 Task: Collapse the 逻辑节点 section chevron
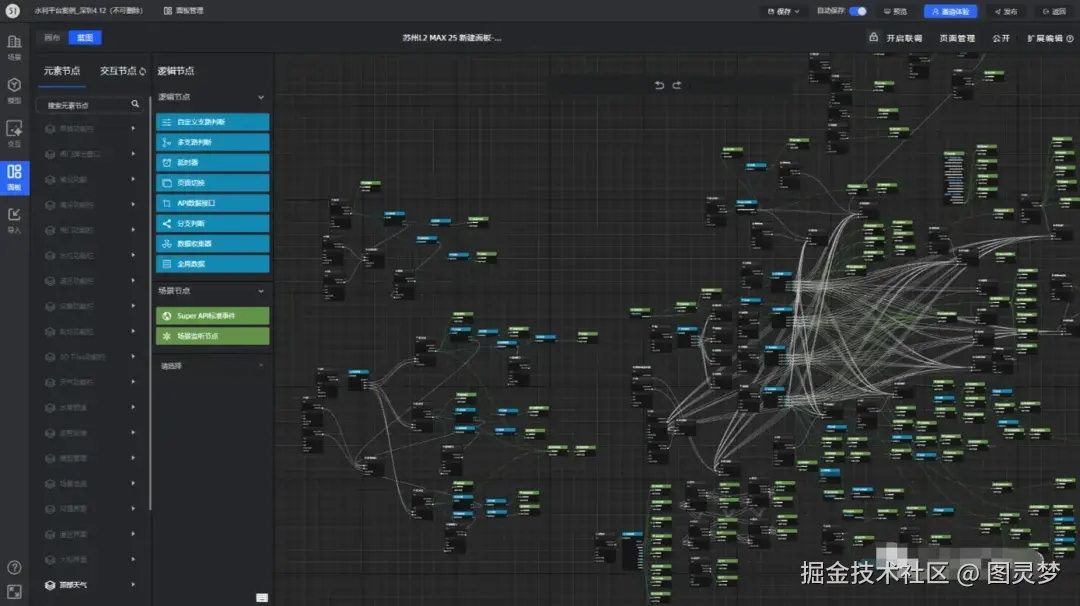click(x=261, y=97)
